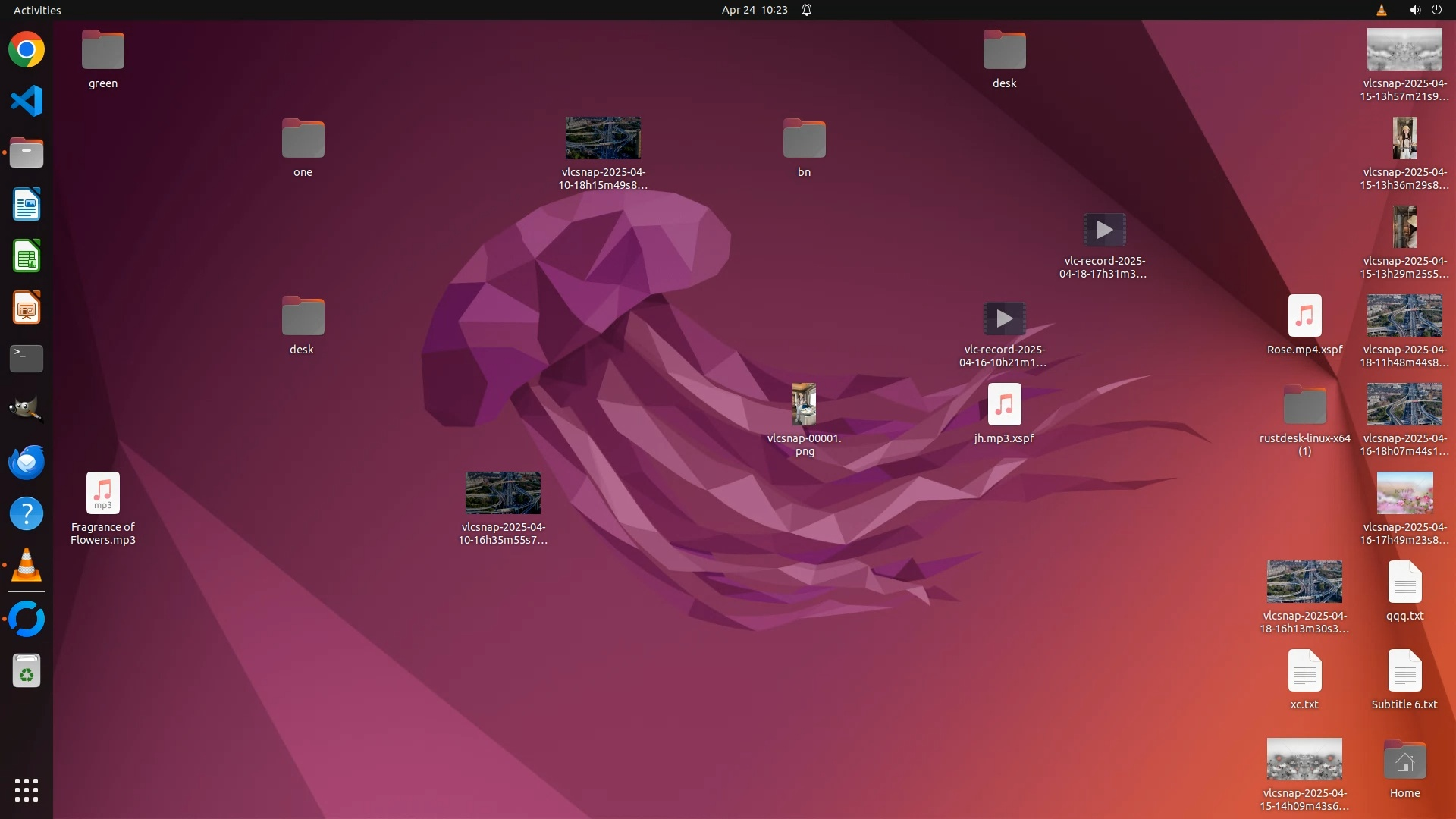The image size is (1456, 819).
Task: Open LibreOffice Calc spreadsheet icon
Action: 27,256
